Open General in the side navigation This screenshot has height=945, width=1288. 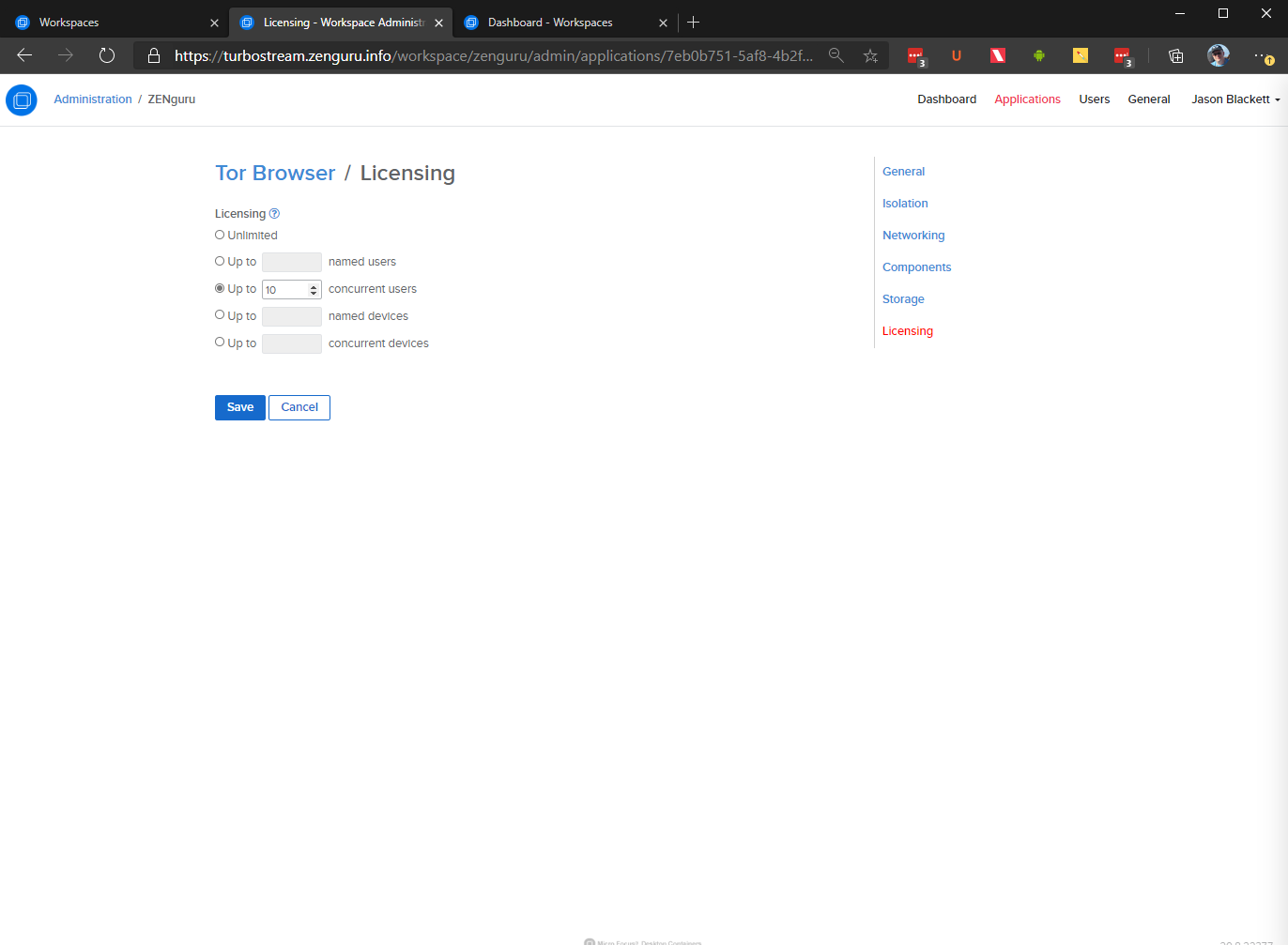pyautogui.click(x=903, y=172)
